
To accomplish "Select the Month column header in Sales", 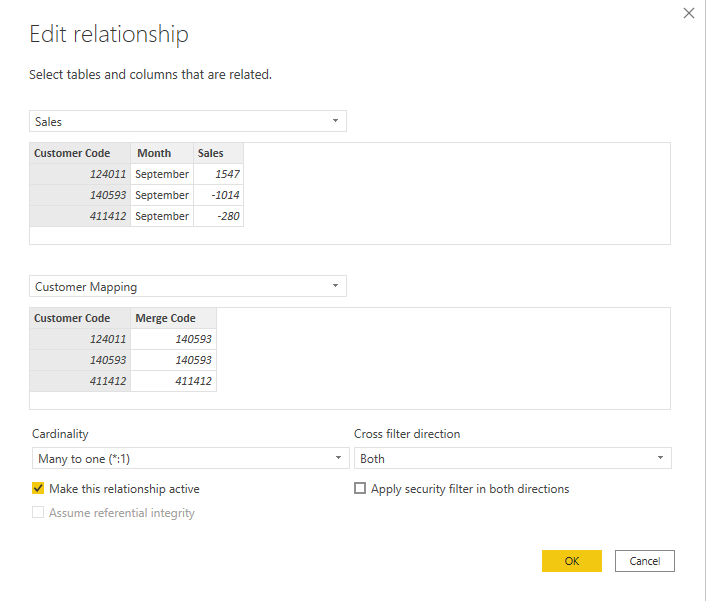I will click(x=162, y=153).
